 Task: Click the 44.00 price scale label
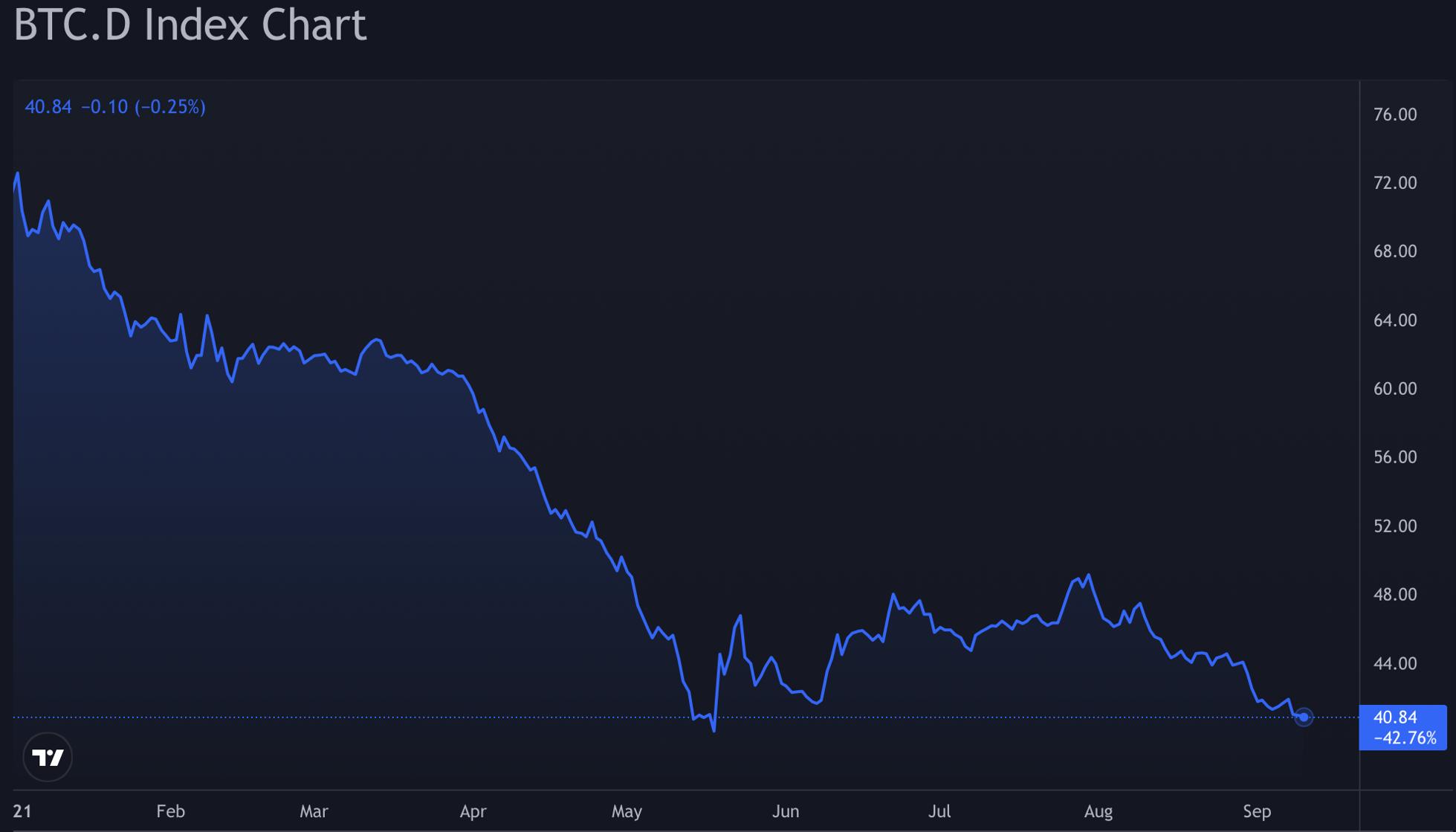coord(1395,663)
